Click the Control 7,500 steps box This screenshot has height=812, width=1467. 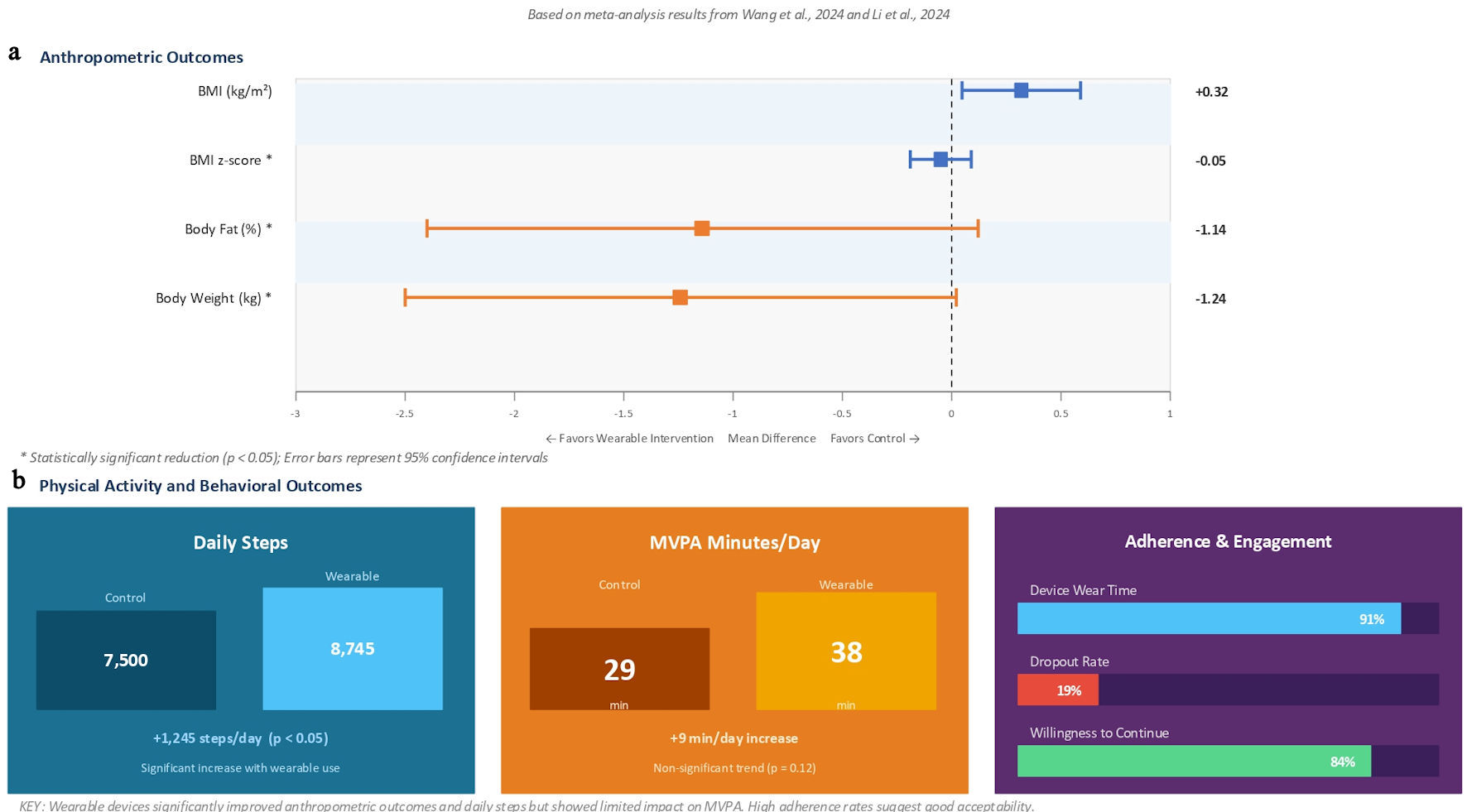(126, 661)
